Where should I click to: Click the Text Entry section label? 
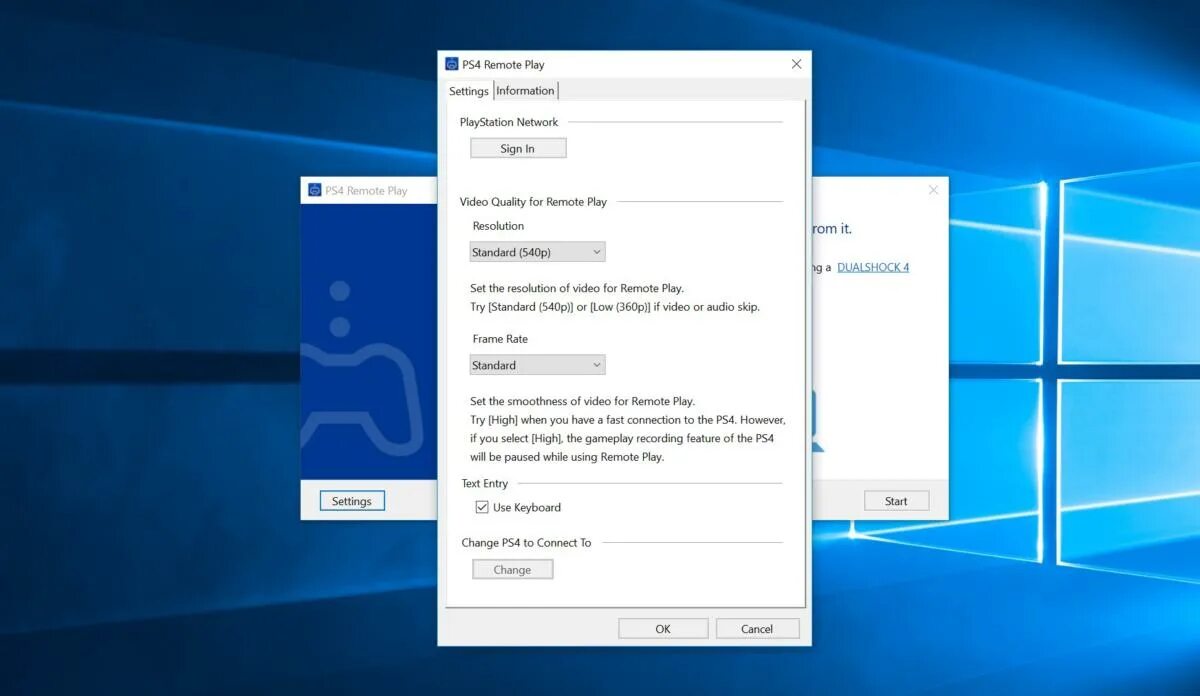pos(485,483)
